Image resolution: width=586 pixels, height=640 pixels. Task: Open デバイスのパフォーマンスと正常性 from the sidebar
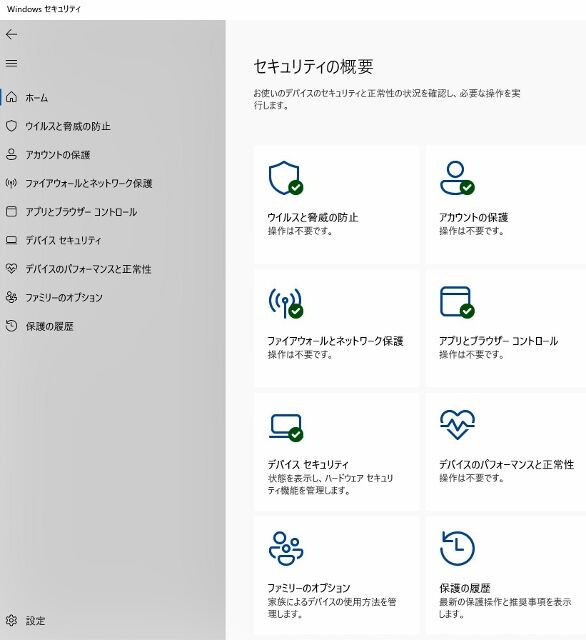pos(88,269)
